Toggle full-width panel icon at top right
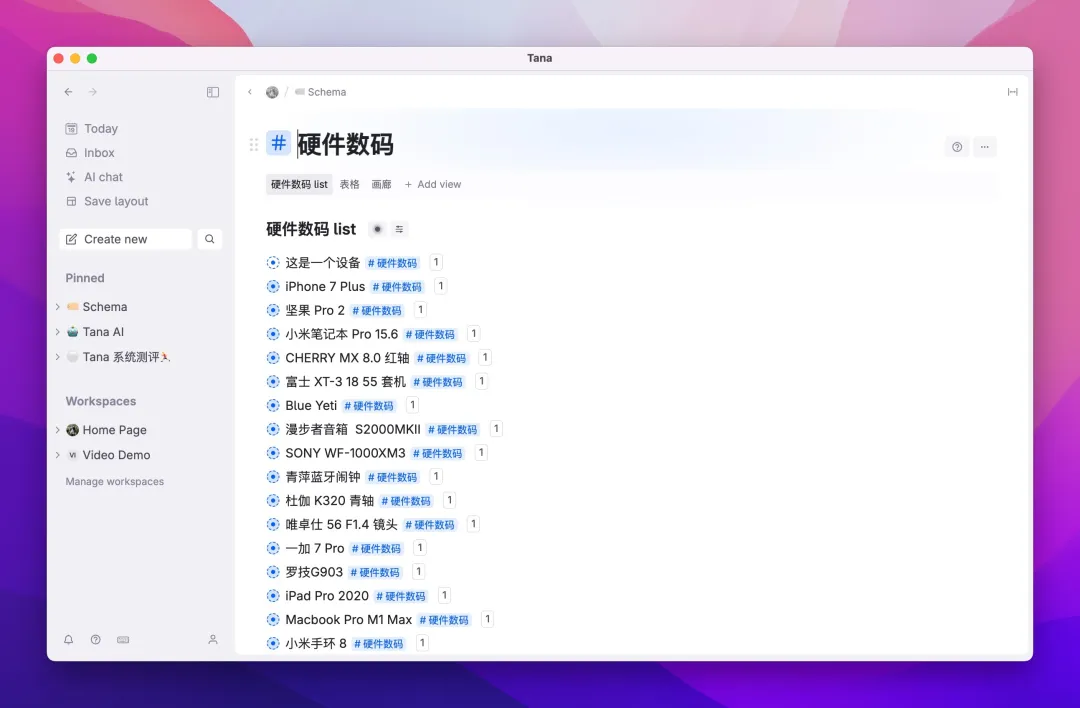 point(1012,92)
